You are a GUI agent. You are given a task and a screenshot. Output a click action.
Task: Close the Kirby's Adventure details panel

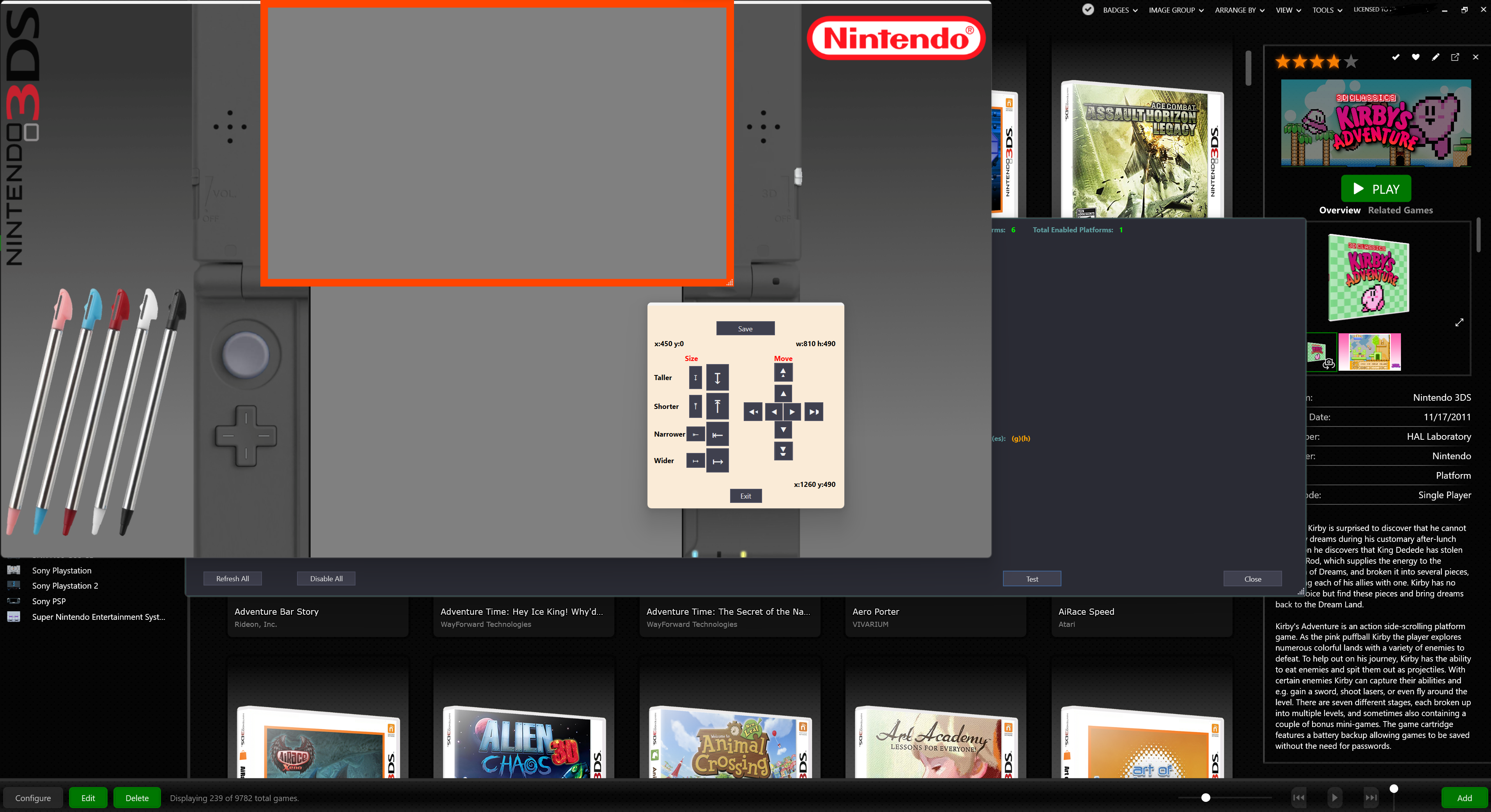coord(1475,57)
